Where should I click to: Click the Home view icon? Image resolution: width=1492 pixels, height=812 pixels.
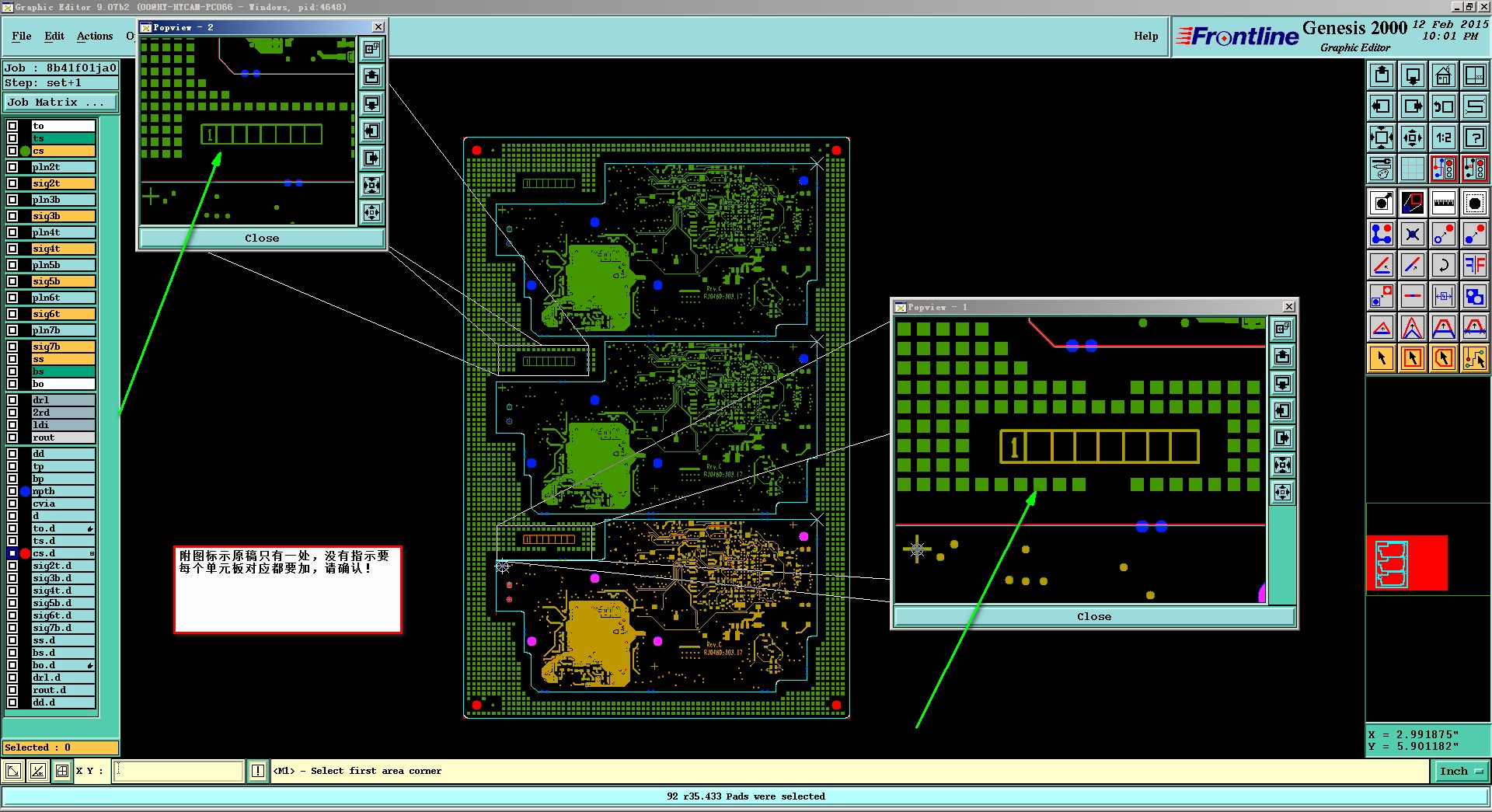[x=1444, y=75]
